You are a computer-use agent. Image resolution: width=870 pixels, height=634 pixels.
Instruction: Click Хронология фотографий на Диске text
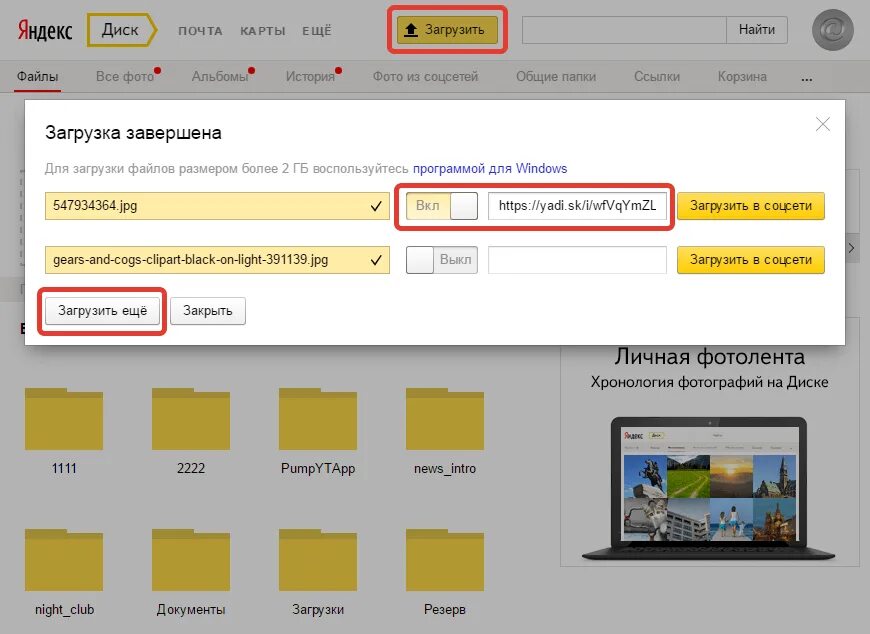[x=709, y=382]
